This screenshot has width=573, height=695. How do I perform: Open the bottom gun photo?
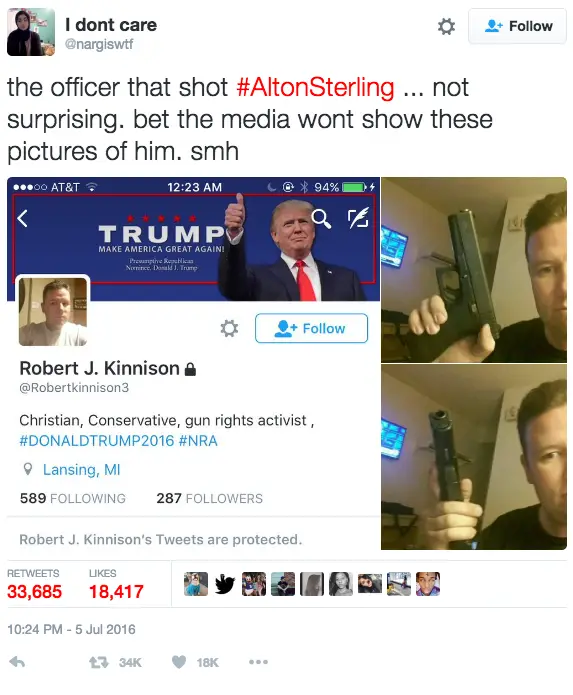474,457
